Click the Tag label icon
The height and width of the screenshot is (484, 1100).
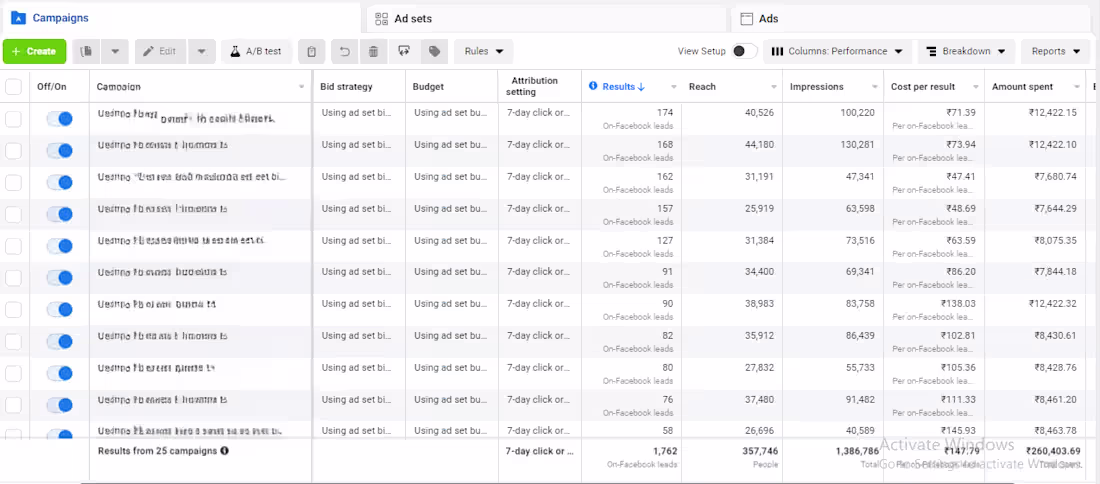[434, 51]
